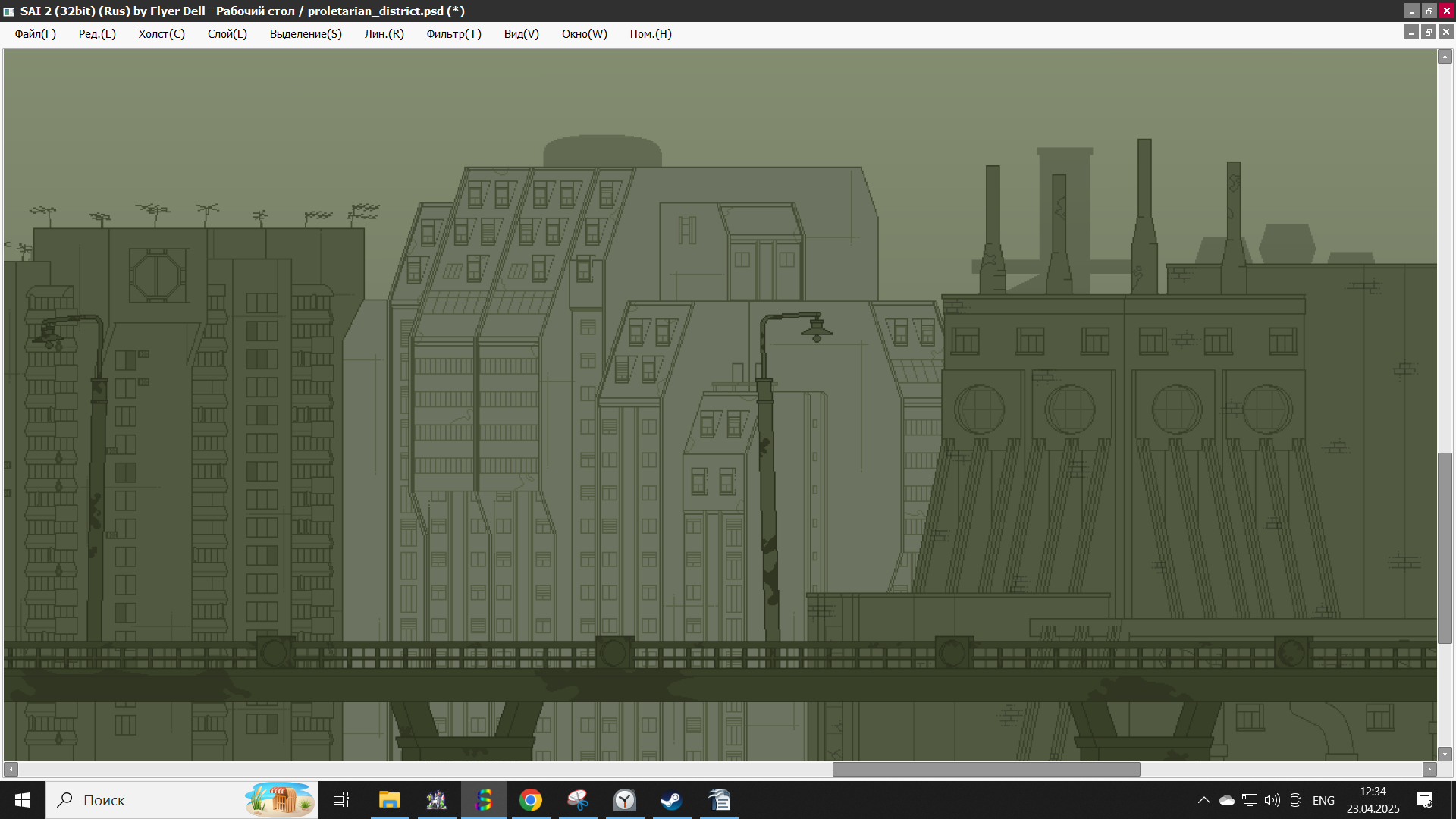This screenshot has height=819, width=1456.
Task: Show hidden tray icons chevron
Action: 1203,800
